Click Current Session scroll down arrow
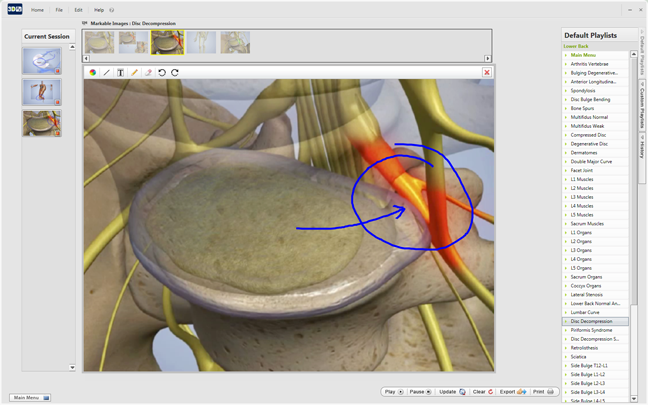The height and width of the screenshot is (405, 648). (x=72, y=367)
